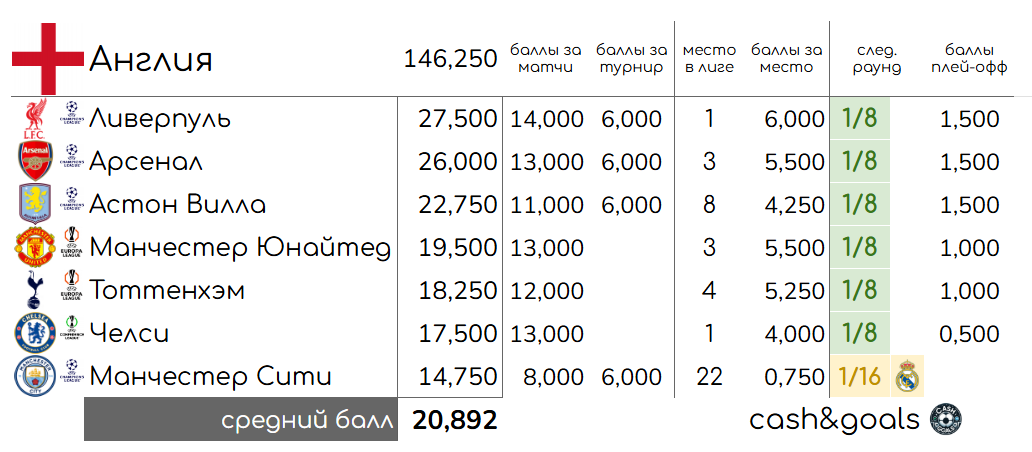This screenshot has width=1032, height=452.
Task: Click the Manchester City club crest
Action: tap(35, 376)
